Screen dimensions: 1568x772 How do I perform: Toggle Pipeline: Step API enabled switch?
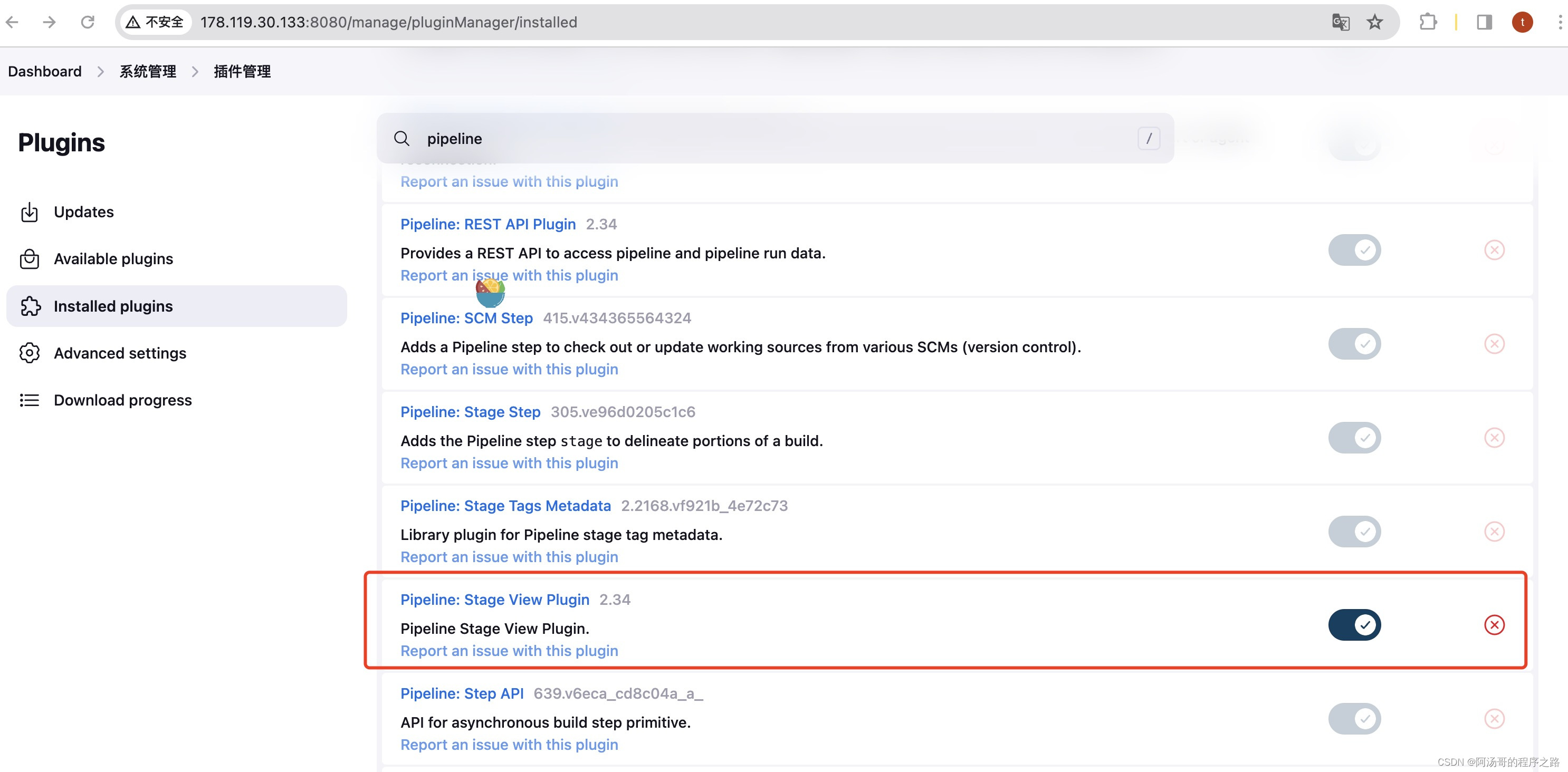coord(1354,718)
